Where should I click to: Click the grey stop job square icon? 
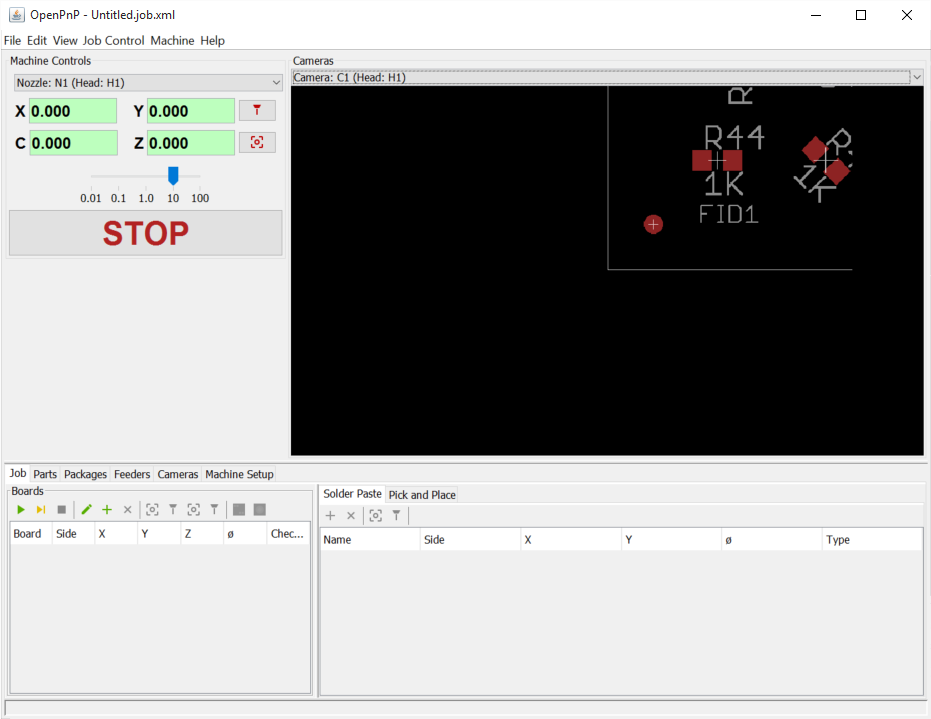point(61,510)
